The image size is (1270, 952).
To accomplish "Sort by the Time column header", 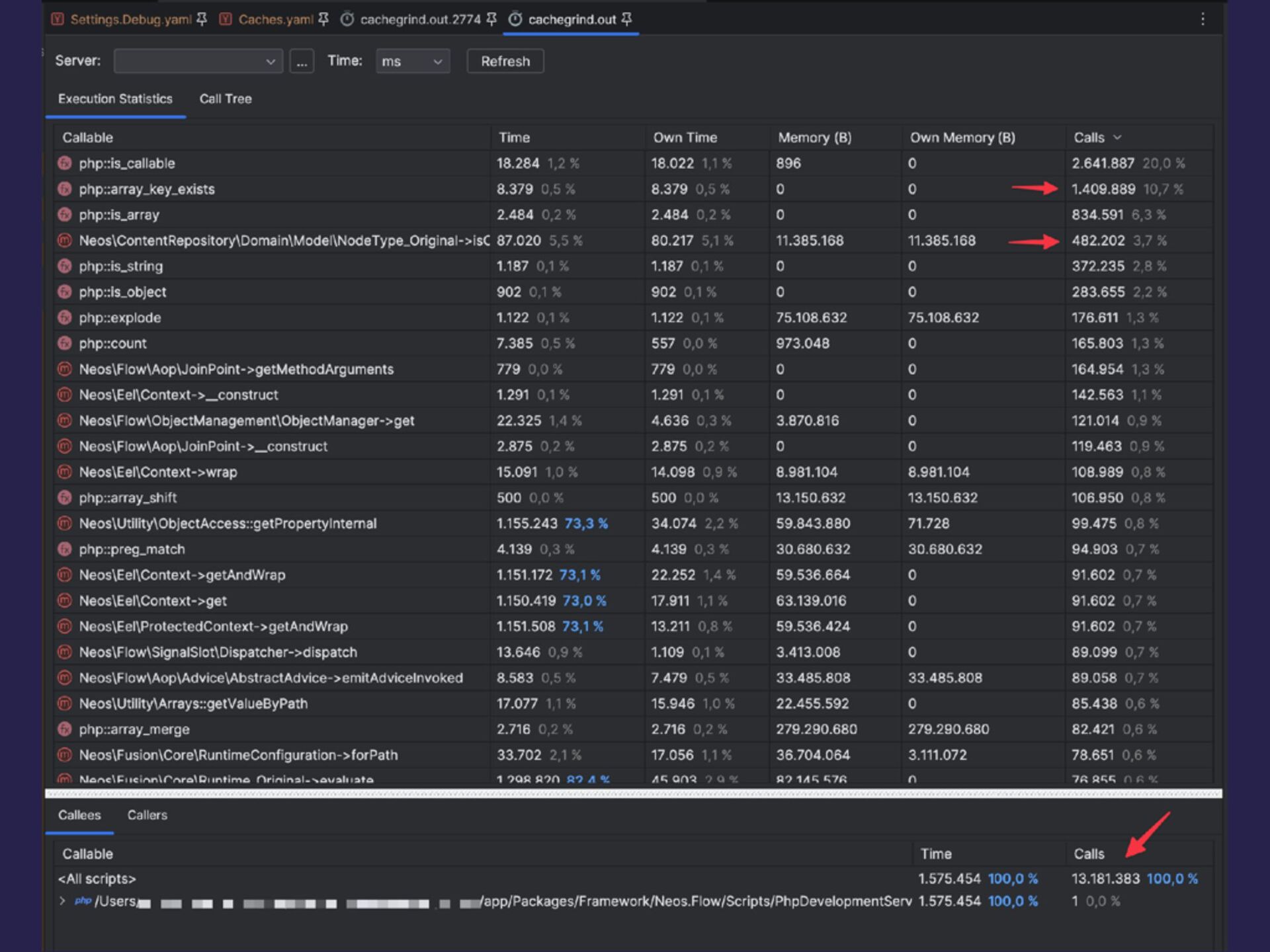I will pyautogui.click(x=514, y=138).
